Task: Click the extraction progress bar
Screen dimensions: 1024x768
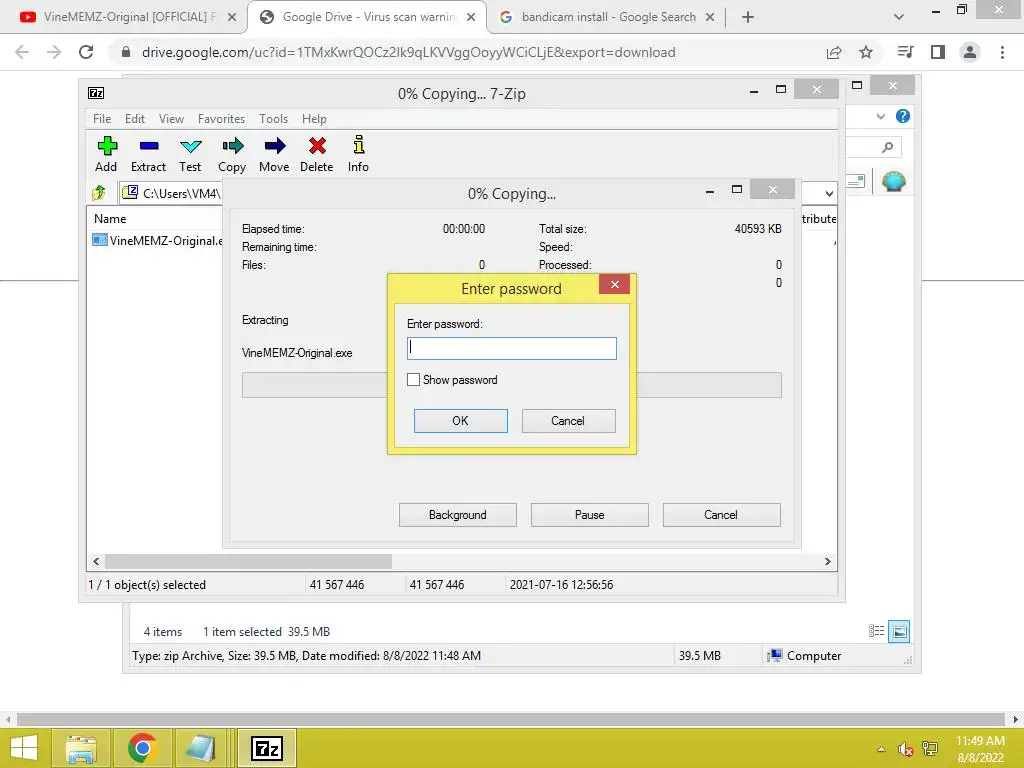Action: tap(511, 385)
